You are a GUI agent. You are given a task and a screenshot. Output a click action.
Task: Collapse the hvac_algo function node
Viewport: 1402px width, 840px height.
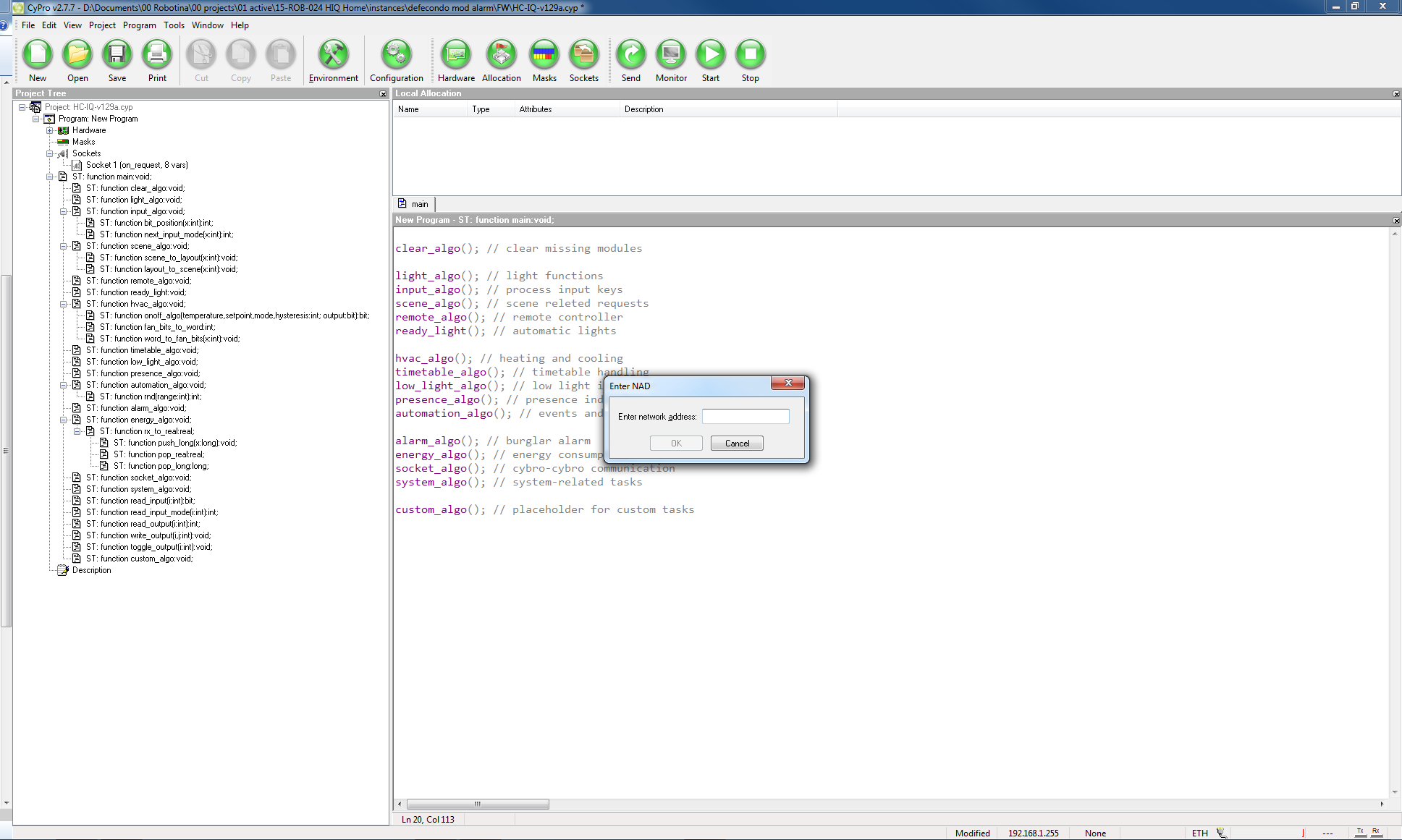[x=64, y=304]
